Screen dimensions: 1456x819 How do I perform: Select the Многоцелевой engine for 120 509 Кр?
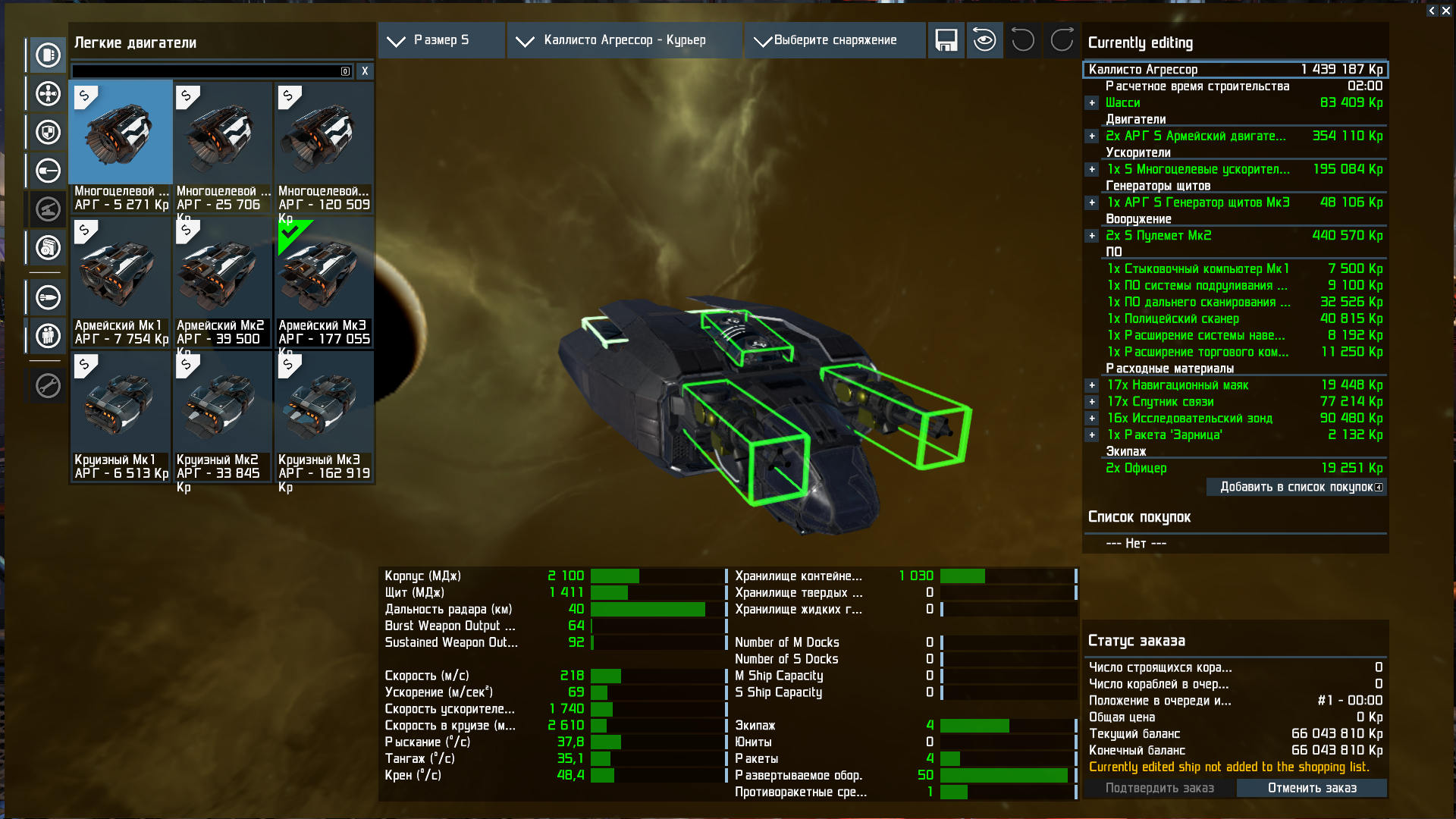point(324,146)
